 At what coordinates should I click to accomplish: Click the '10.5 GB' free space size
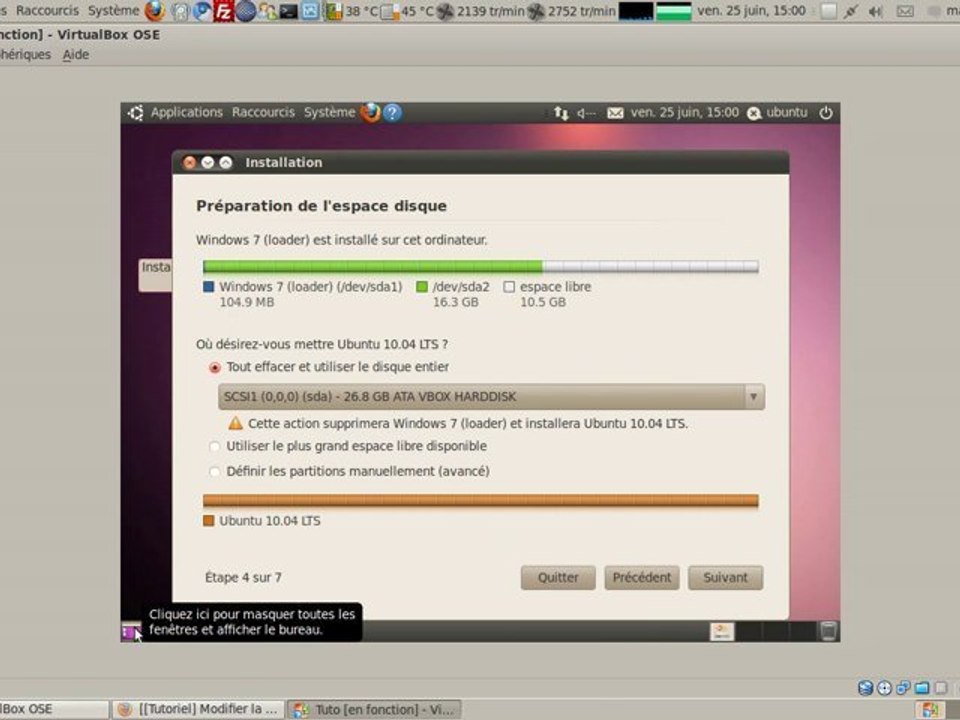click(x=543, y=302)
